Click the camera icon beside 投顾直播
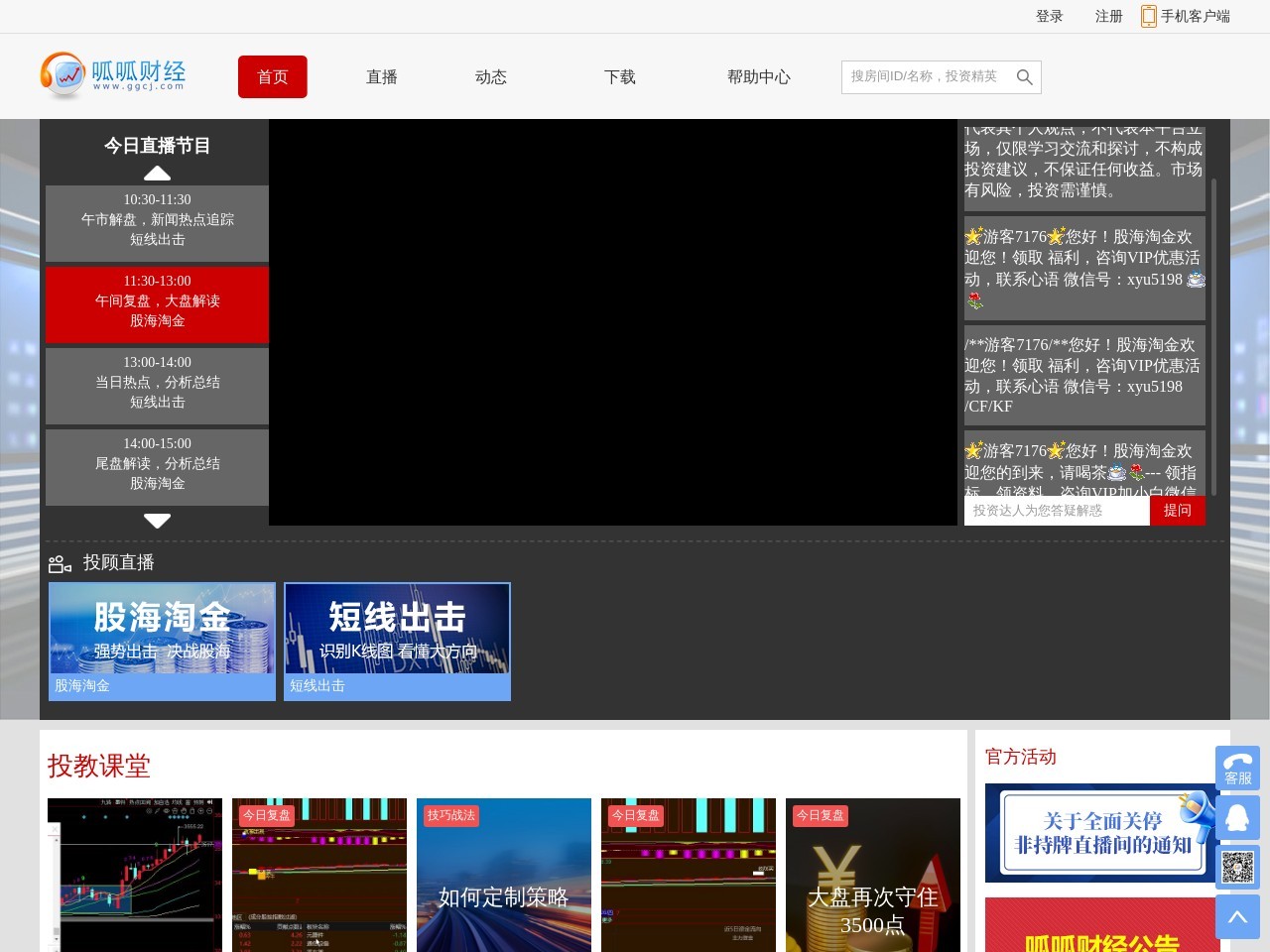Screen dimensions: 1270x952 coord(60,562)
